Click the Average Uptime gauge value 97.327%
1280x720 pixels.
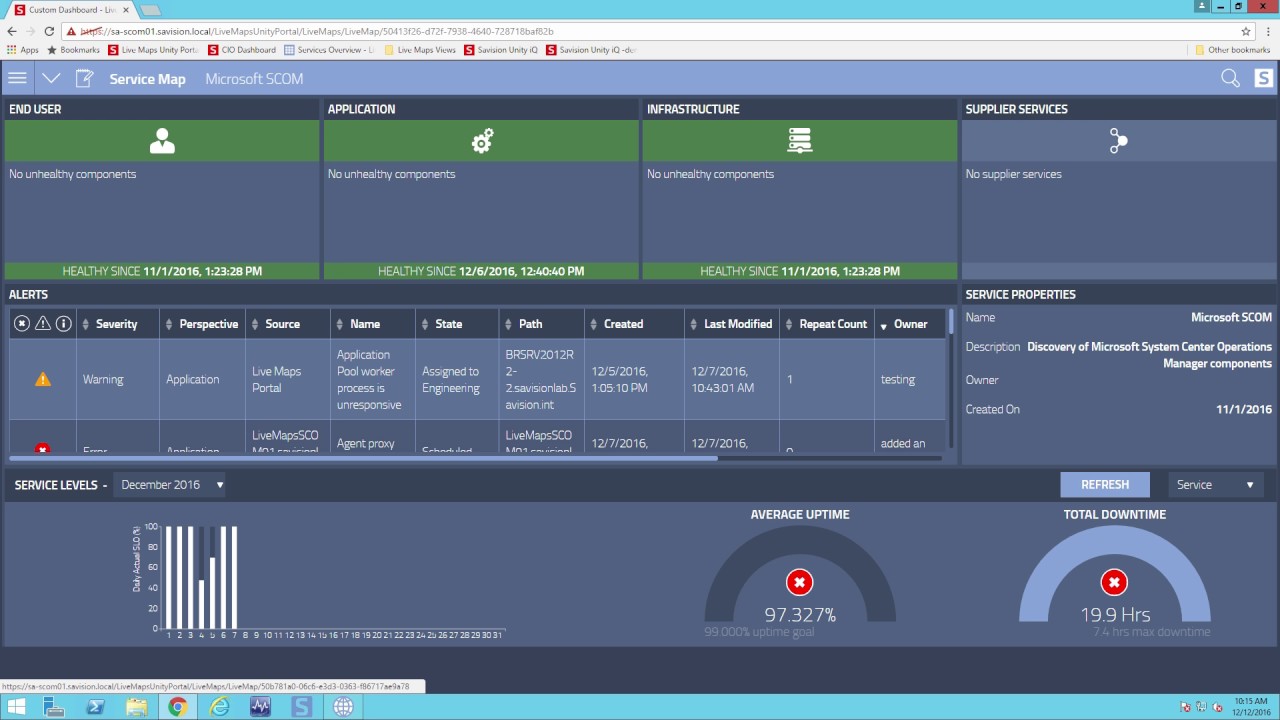tap(800, 614)
